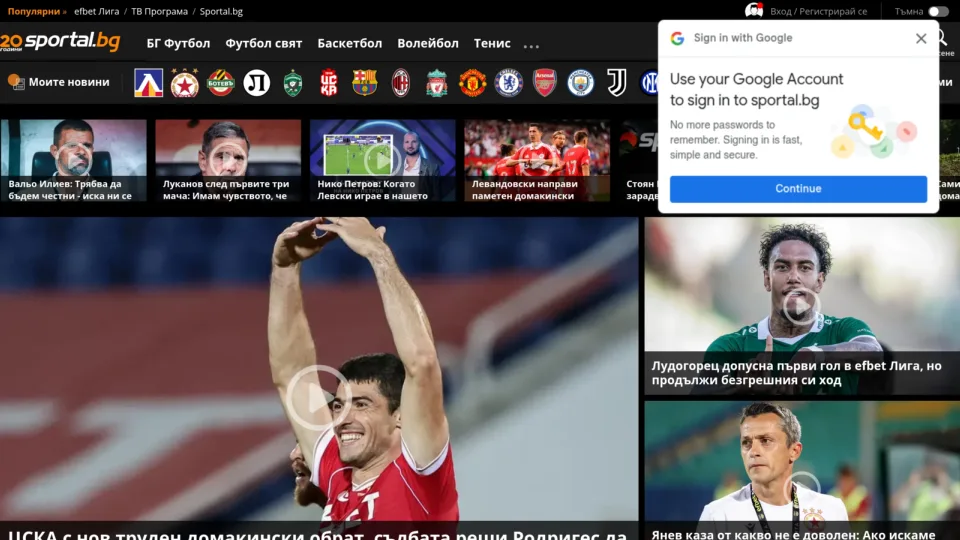Play the Ludogorets article video
This screenshot has height=540, width=960.
tap(801, 307)
